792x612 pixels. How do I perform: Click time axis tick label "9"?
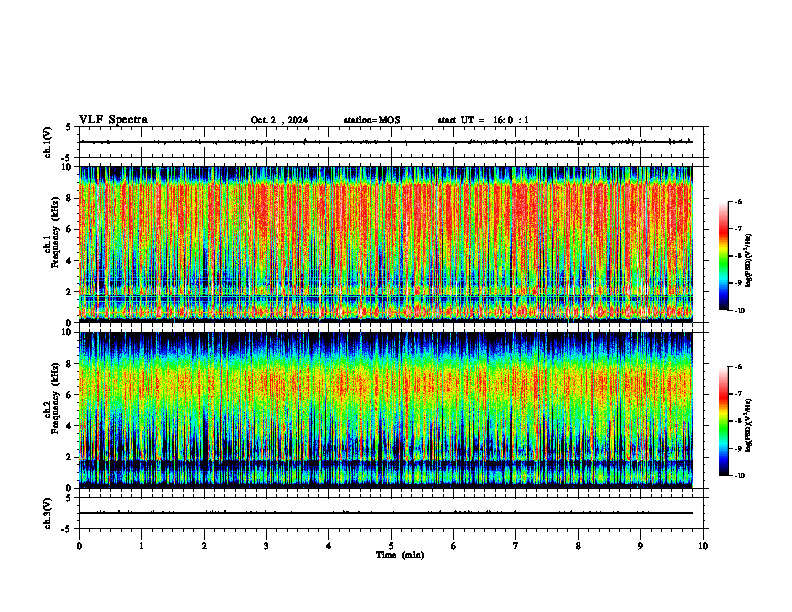[640, 546]
